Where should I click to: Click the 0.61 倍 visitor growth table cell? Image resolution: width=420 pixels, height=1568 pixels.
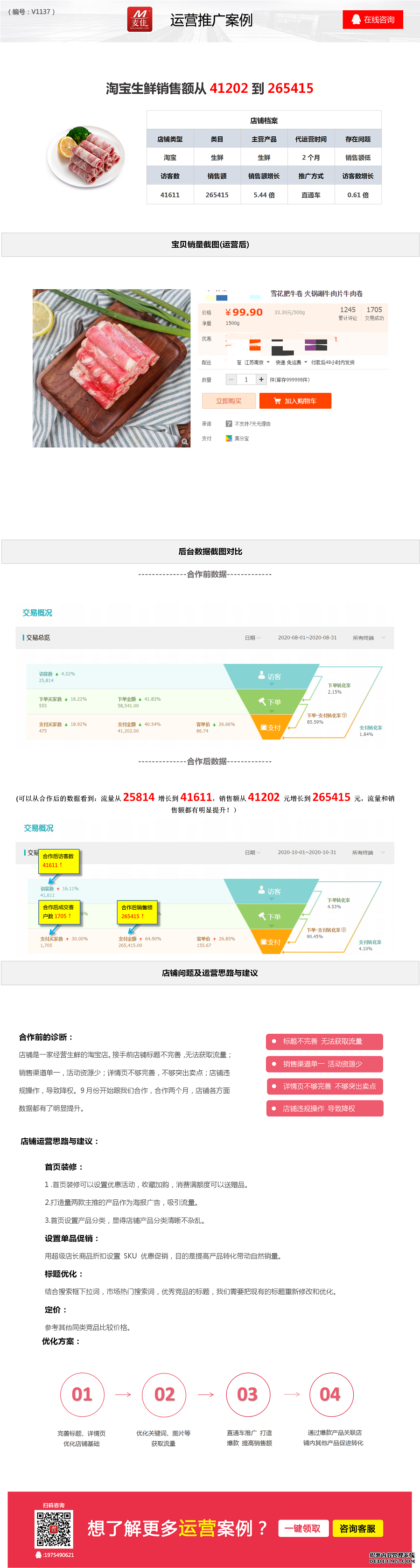point(358,195)
